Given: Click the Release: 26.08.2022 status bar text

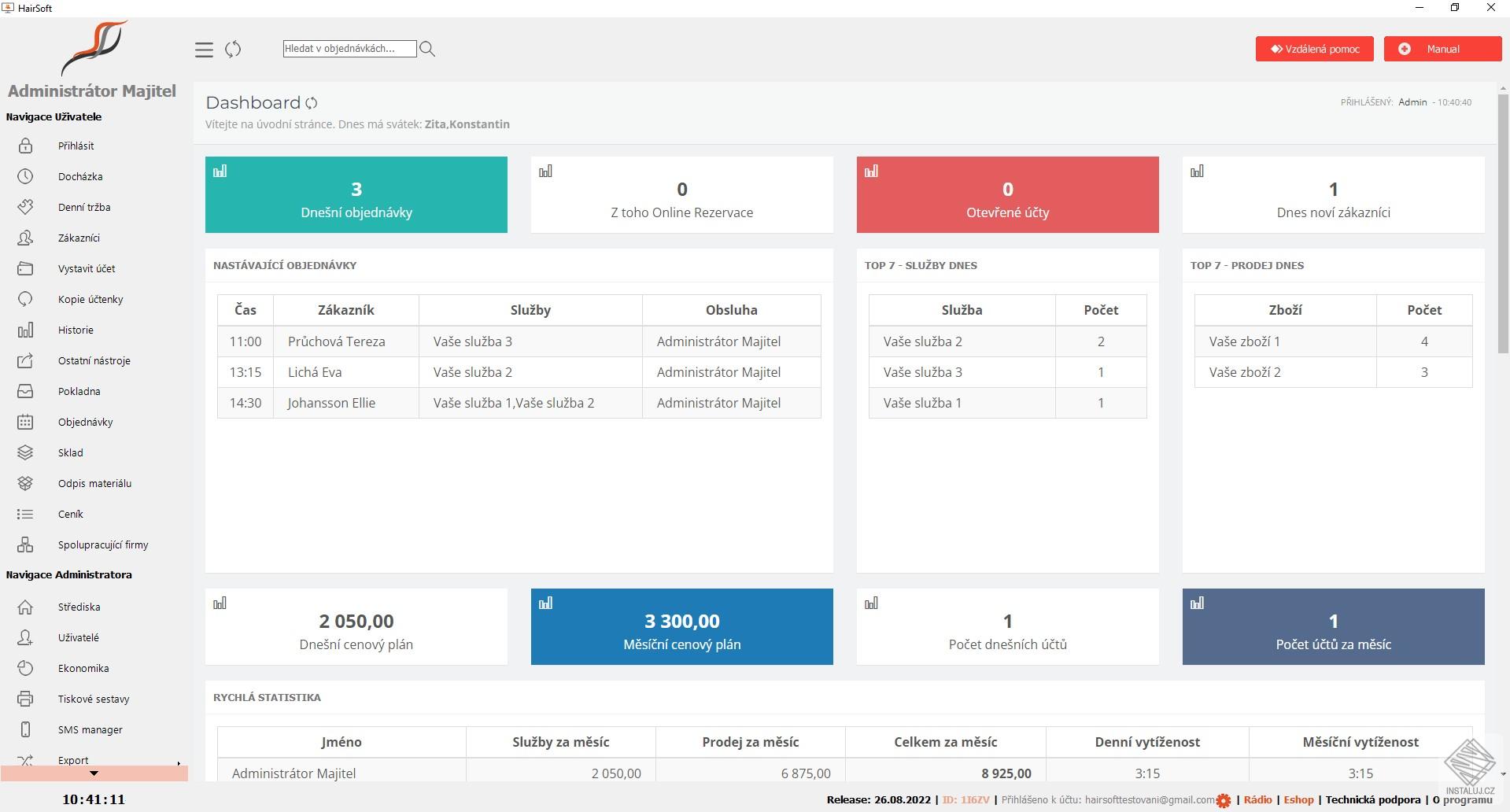Looking at the screenshot, I should pos(878,799).
